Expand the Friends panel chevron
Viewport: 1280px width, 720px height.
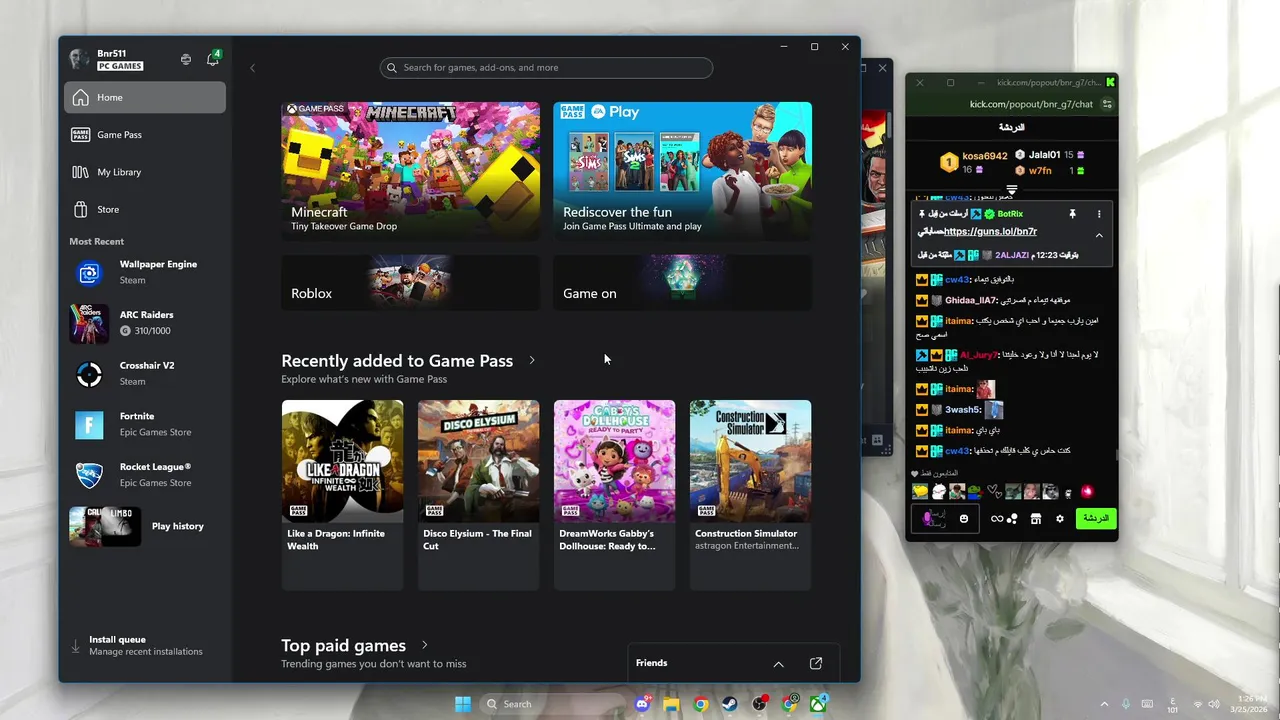778,664
